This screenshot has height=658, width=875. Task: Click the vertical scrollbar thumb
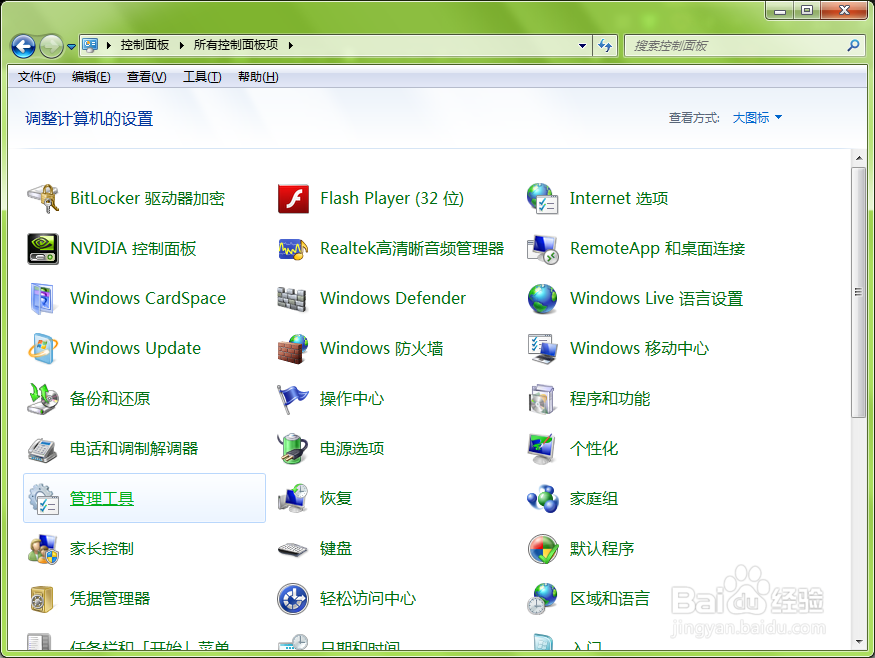click(859, 292)
